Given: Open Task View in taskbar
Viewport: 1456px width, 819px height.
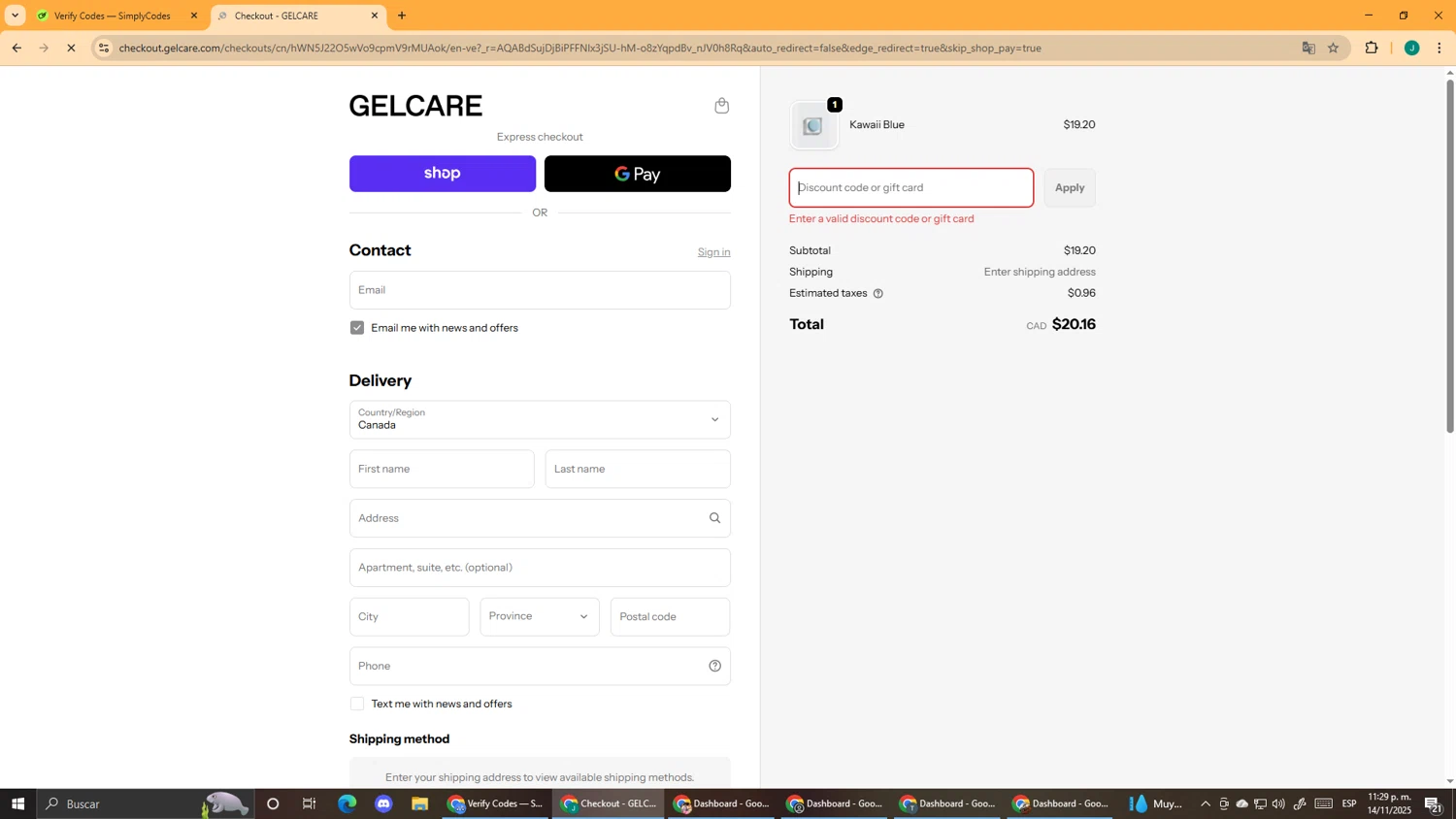Looking at the screenshot, I should [x=310, y=803].
